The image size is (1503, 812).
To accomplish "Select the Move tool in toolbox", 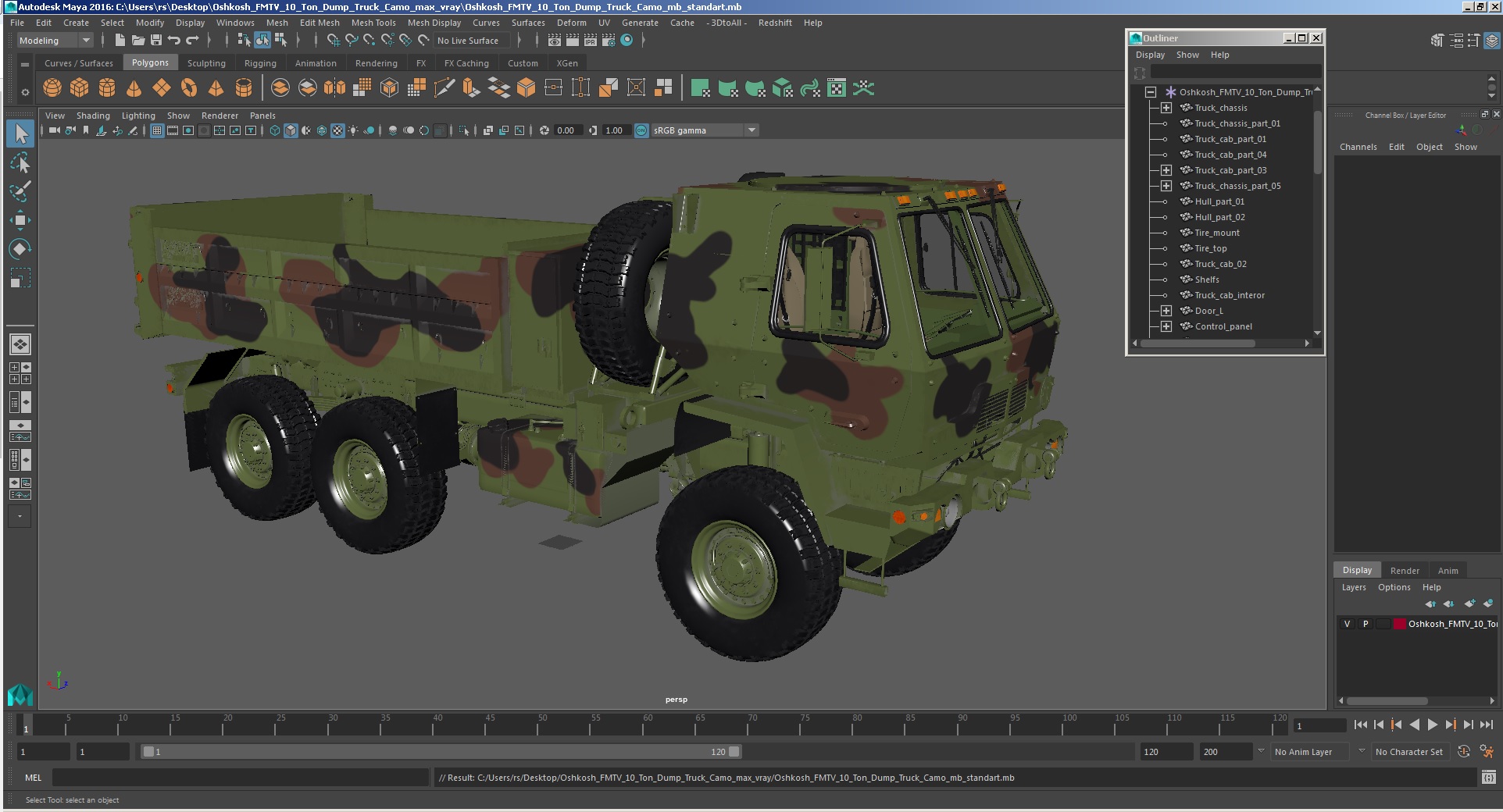I will pyautogui.click(x=20, y=220).
